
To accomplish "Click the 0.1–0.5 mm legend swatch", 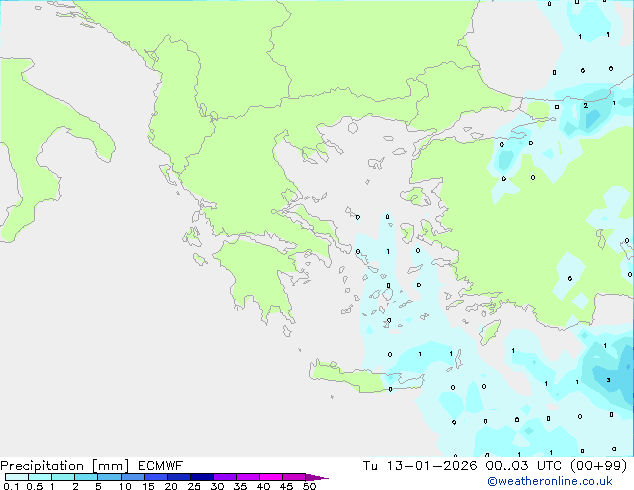I will pos(17,477).
